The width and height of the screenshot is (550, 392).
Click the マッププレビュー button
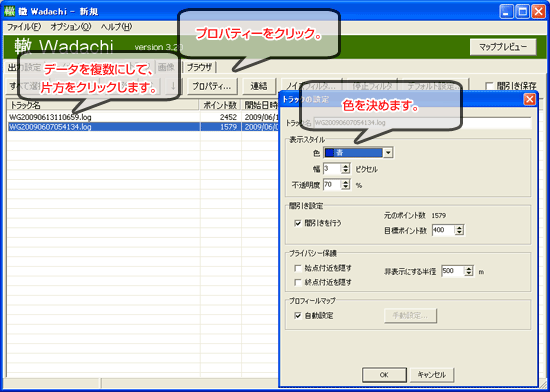(503, 47)
